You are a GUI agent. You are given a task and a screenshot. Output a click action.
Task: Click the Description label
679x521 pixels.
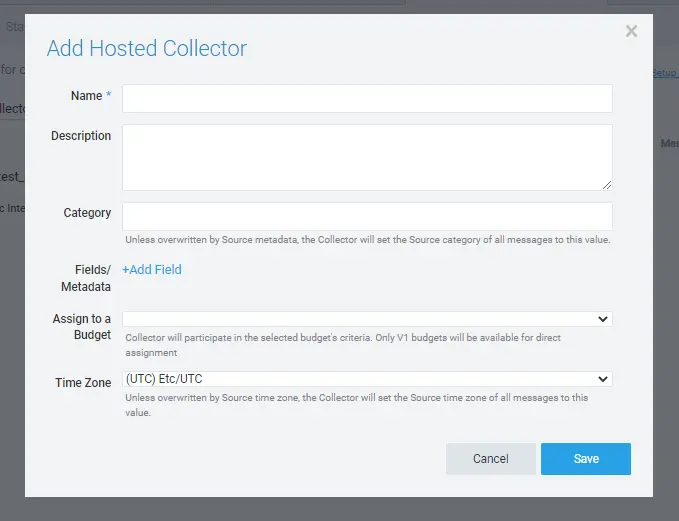tap(81, 136)
